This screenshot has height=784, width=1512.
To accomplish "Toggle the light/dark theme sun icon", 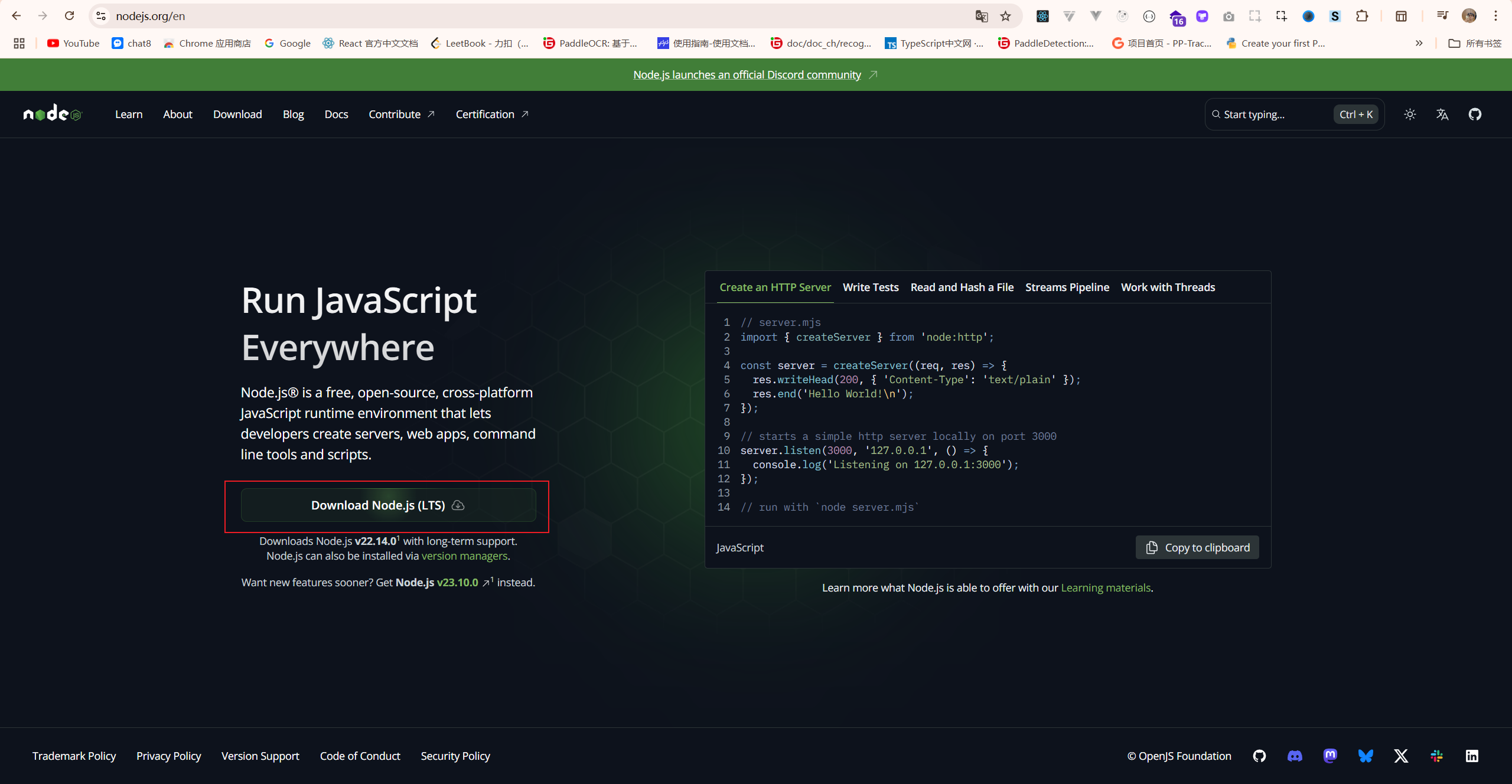I will coord(1410,115).
